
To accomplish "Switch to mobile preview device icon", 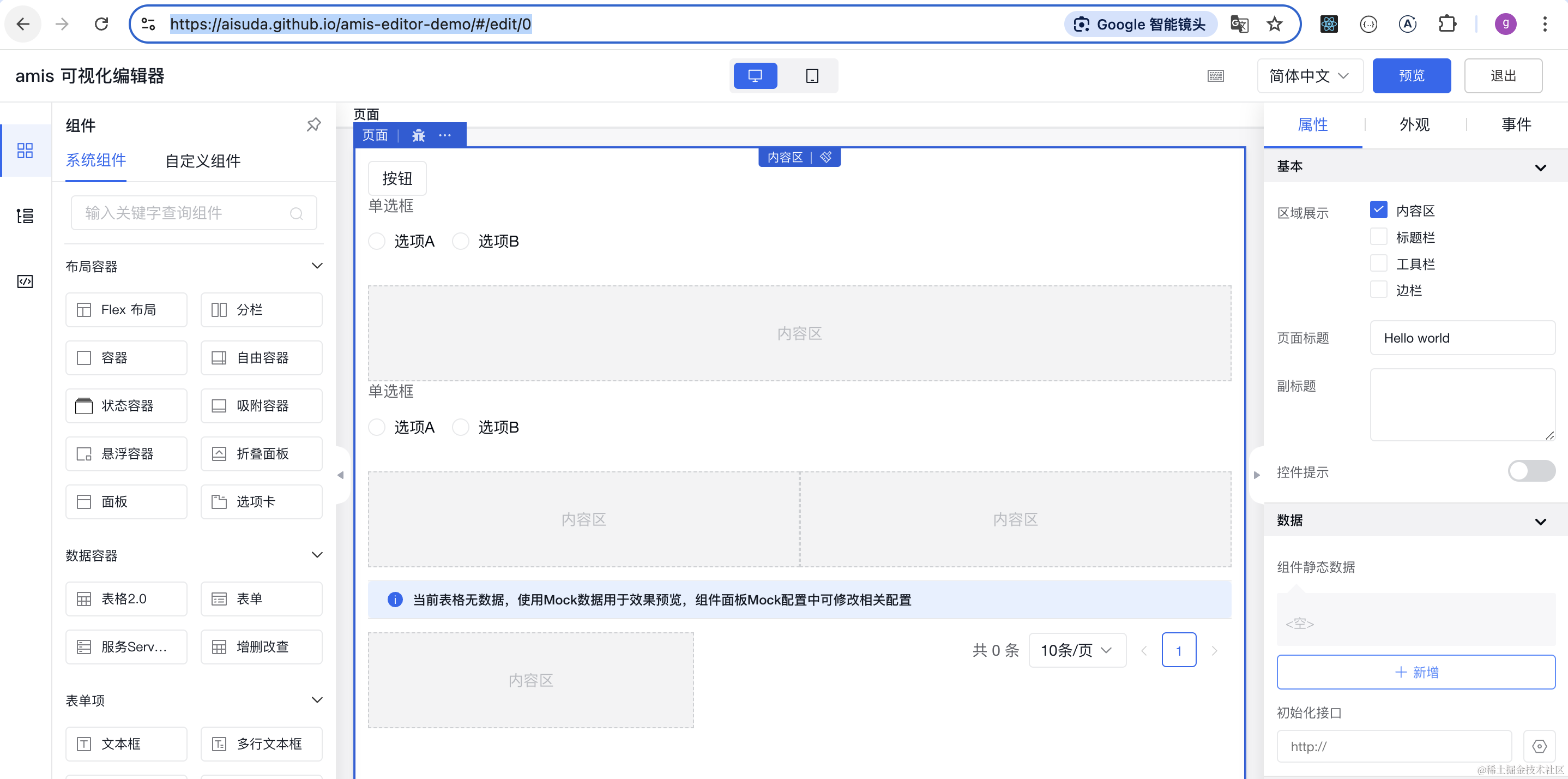I will [x=812, y=76].
